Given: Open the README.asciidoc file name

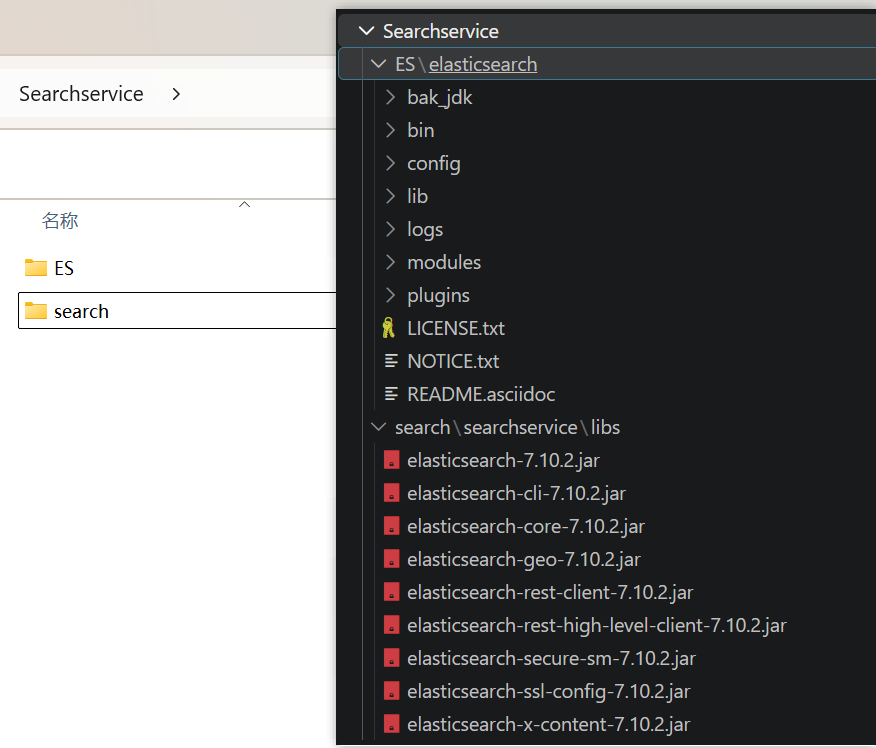Looking at the screenshot, I should [x=481, y=394].
